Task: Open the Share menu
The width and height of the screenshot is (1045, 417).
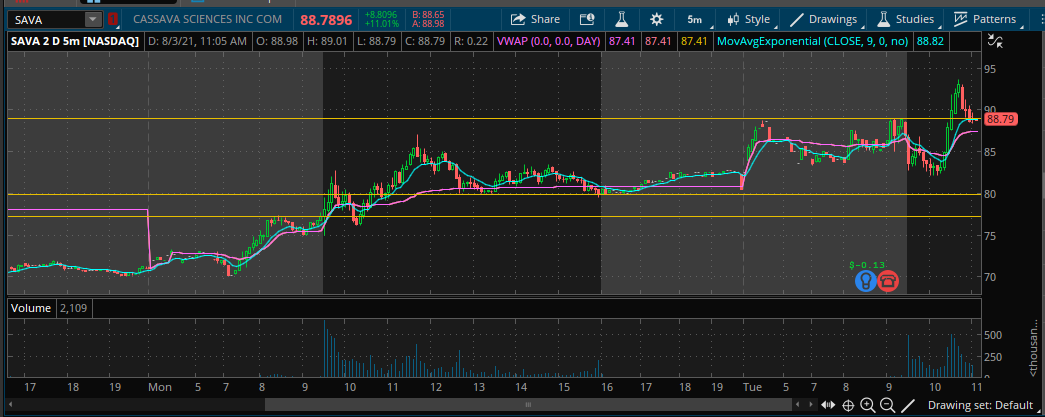Action: (x=536, y=19)
